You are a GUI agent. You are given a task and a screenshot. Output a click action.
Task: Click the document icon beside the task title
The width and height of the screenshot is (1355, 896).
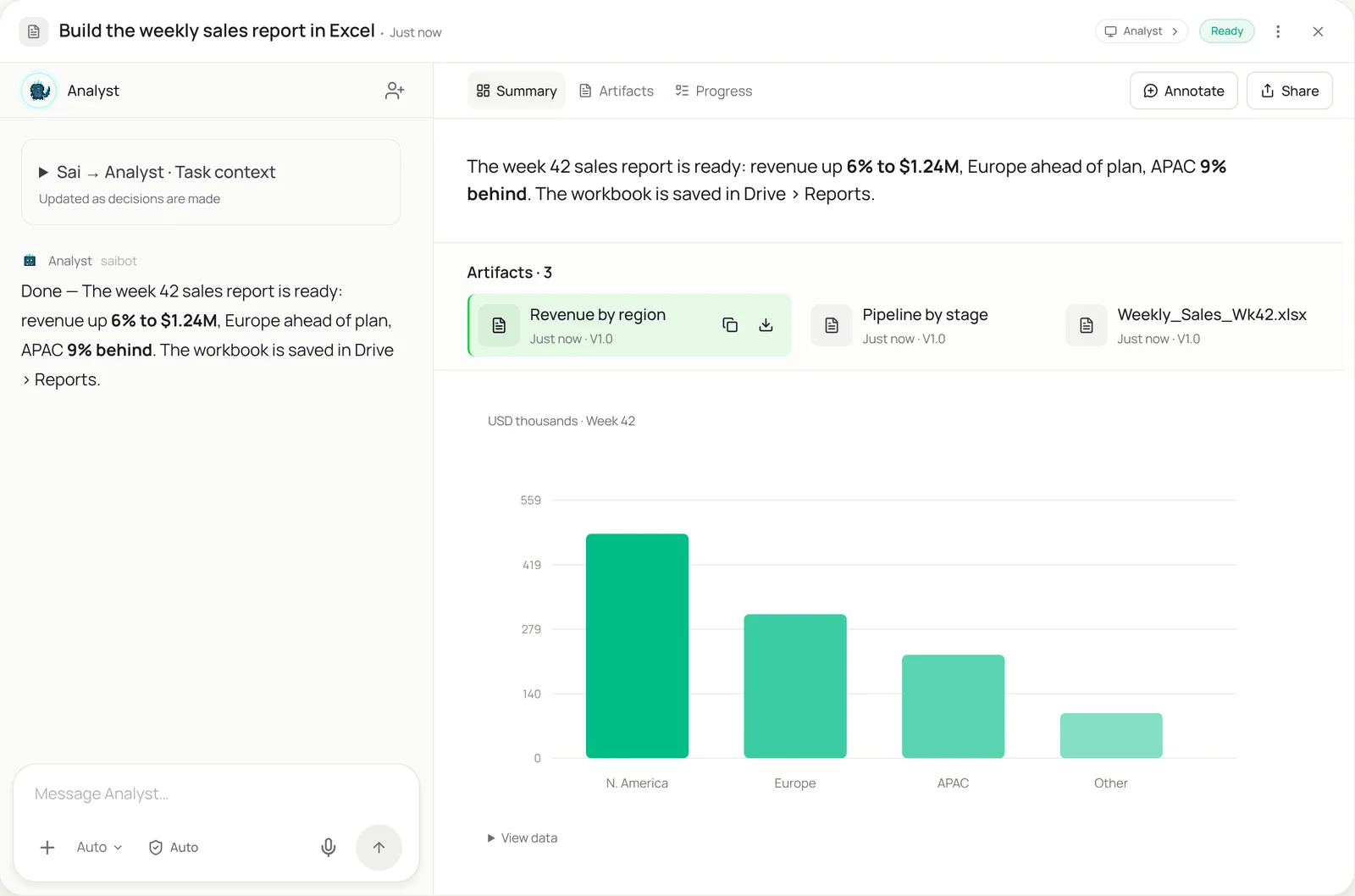(x=34, y=31)
